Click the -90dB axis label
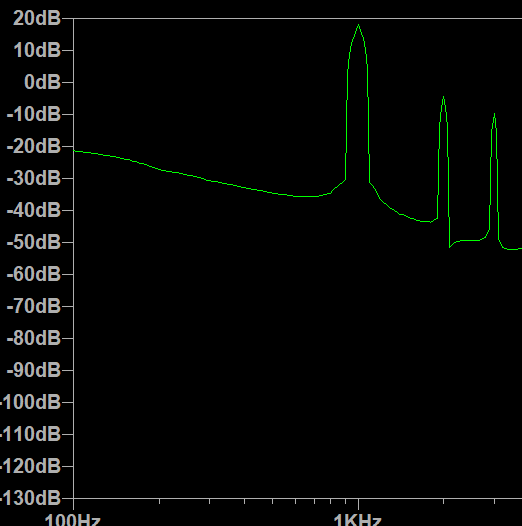 (34, 370)
